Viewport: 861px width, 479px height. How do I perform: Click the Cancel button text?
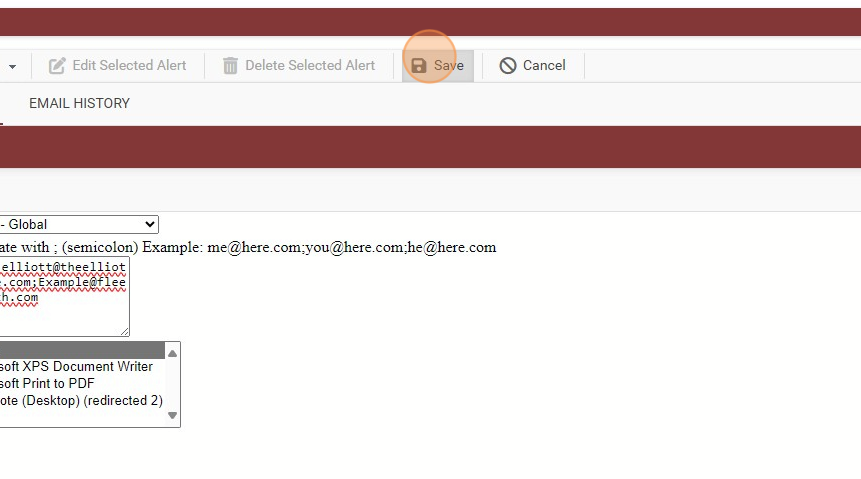click(544, 65)
